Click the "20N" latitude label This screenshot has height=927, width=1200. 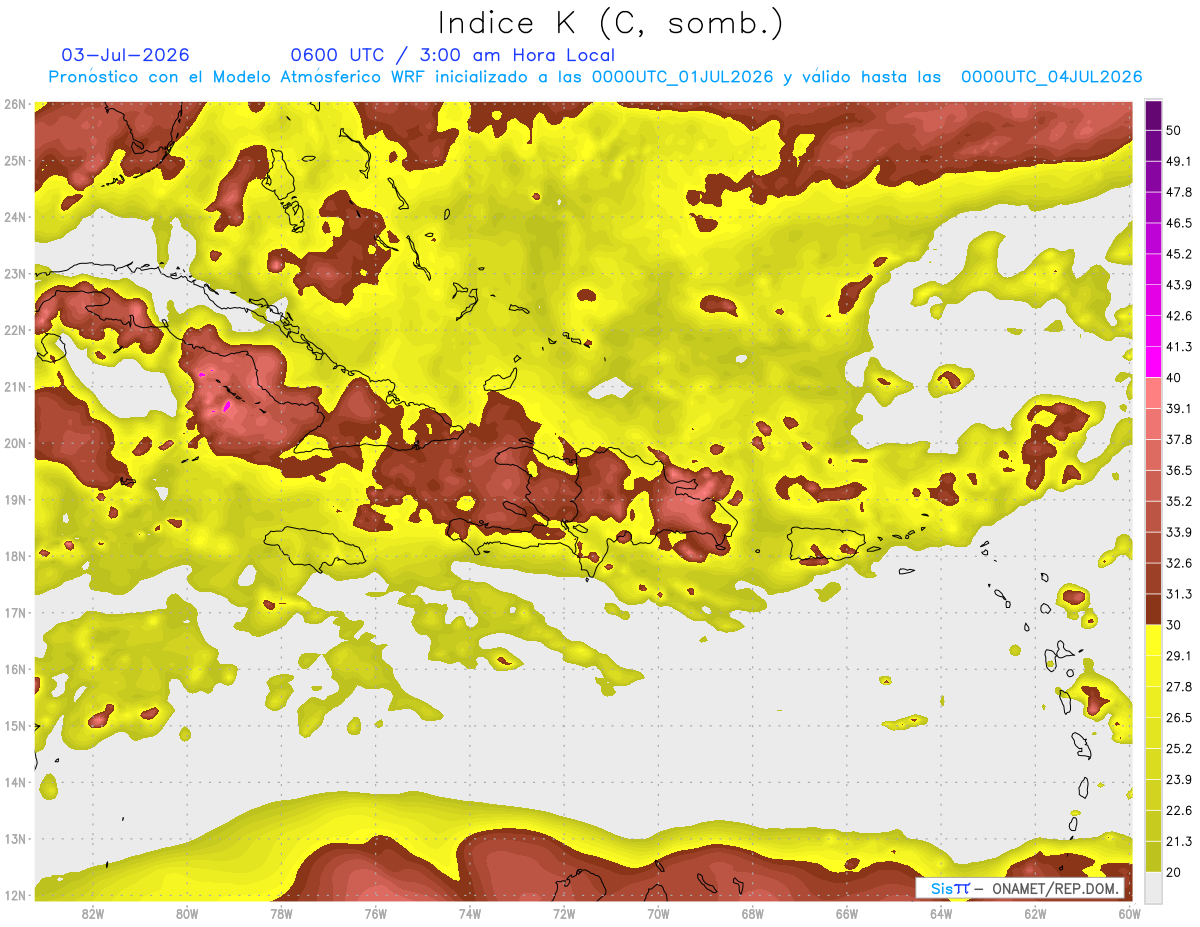pos(14,443)
